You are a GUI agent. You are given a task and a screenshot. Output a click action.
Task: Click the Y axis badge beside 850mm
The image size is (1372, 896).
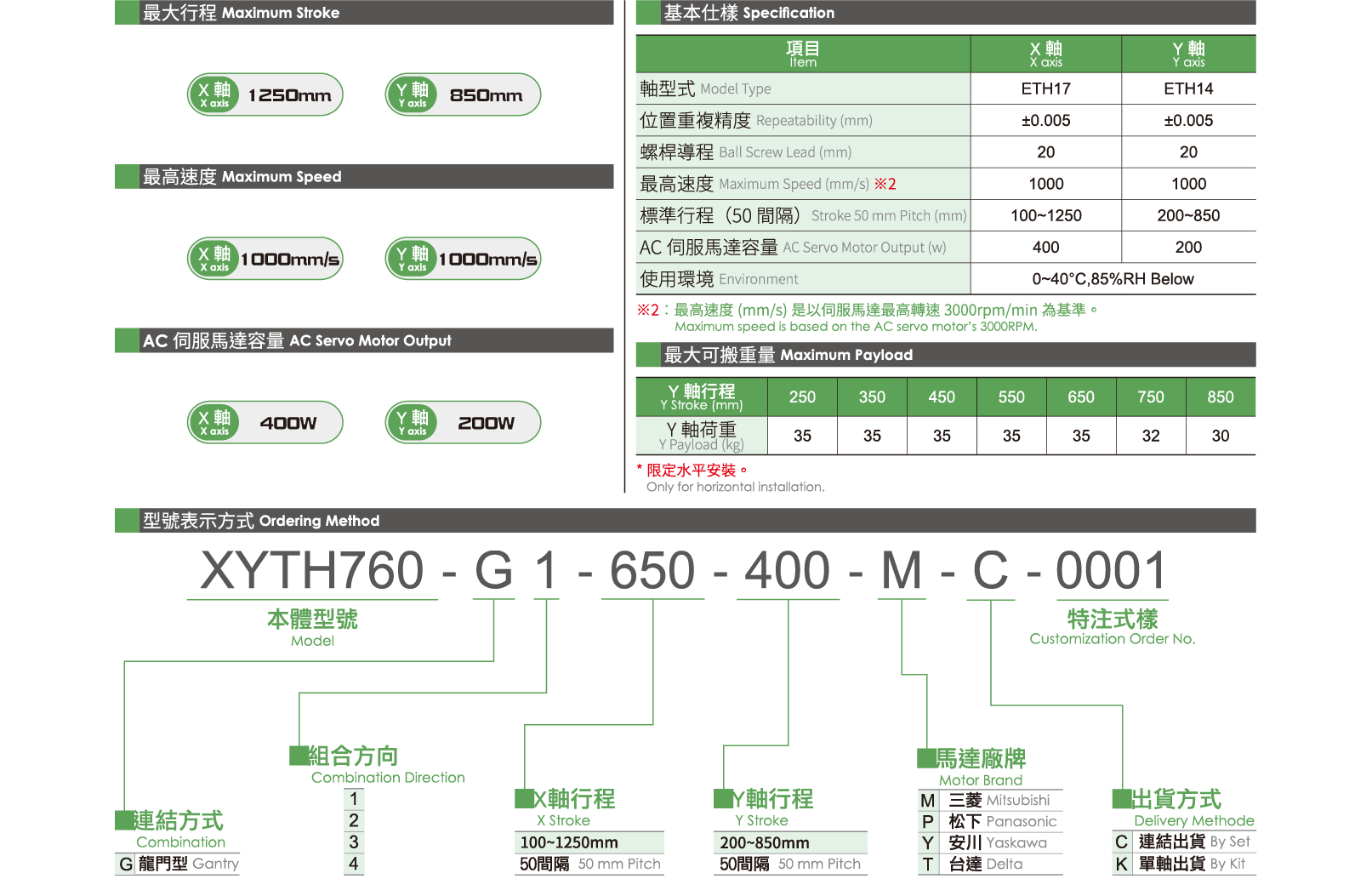(412, 94)
